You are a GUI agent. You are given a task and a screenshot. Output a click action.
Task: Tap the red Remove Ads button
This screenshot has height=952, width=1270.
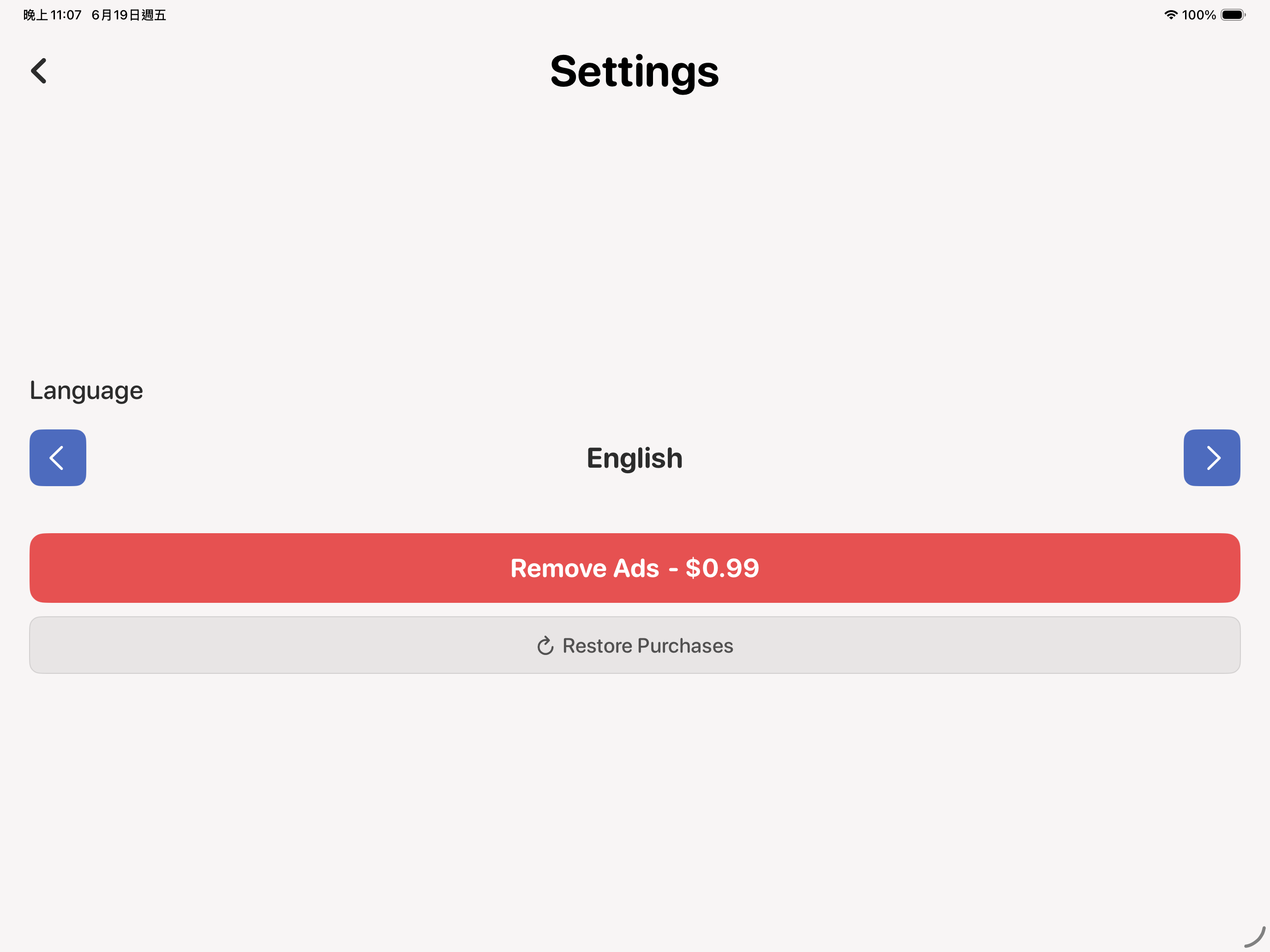(635, 567)
